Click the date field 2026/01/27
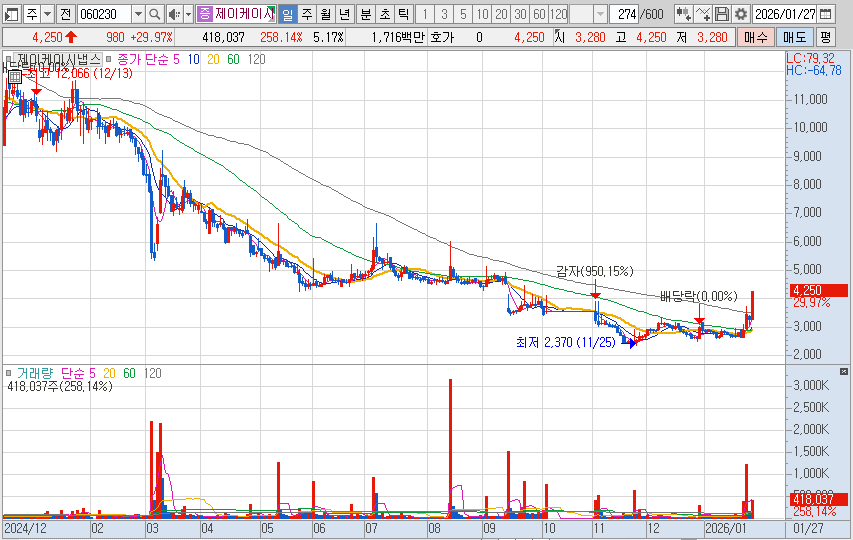 click(784, 14)
